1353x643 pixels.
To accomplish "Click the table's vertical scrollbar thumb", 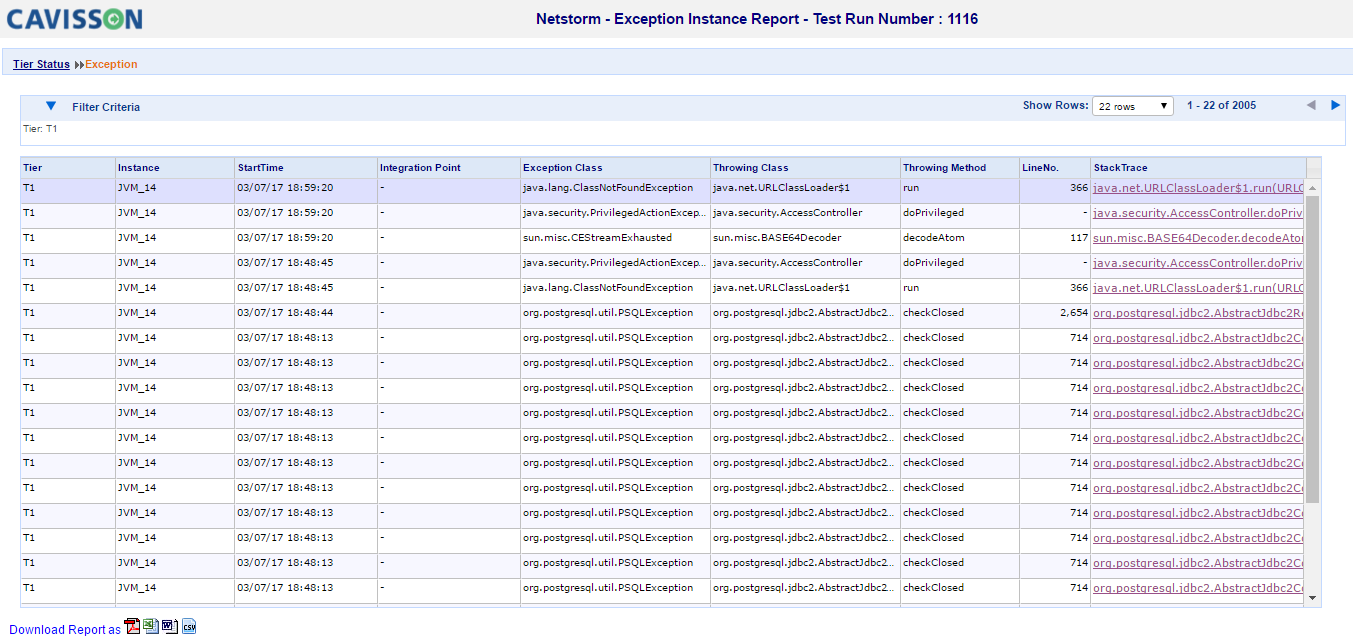I will click(1313, 348).
